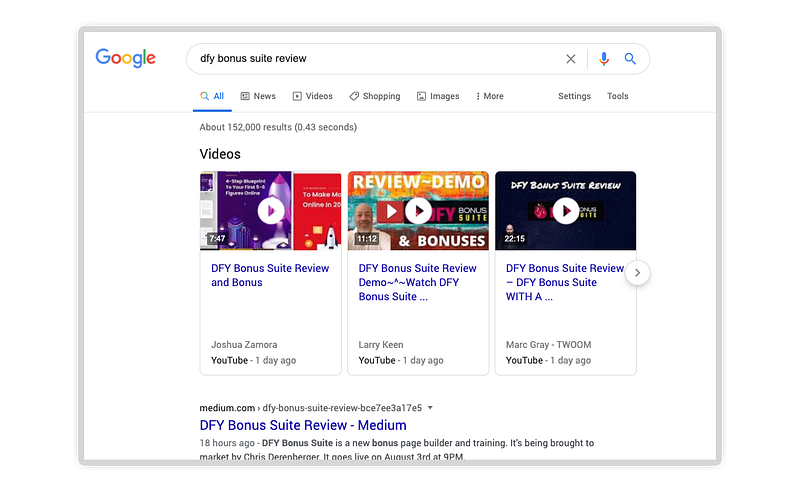Click the medium.com breadcrumb URL

(x=311, y=408)
